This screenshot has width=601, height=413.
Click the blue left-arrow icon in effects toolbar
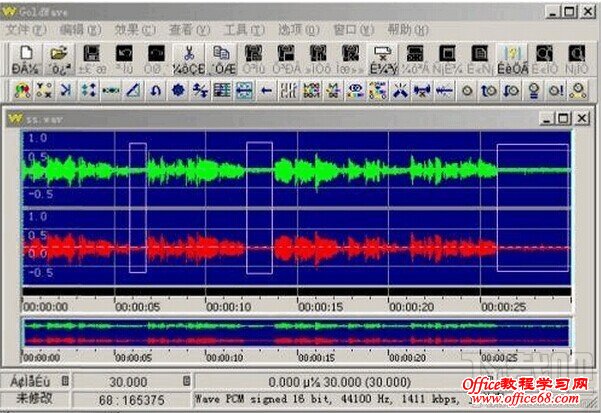pyautogui.click(x=266, y=91)
